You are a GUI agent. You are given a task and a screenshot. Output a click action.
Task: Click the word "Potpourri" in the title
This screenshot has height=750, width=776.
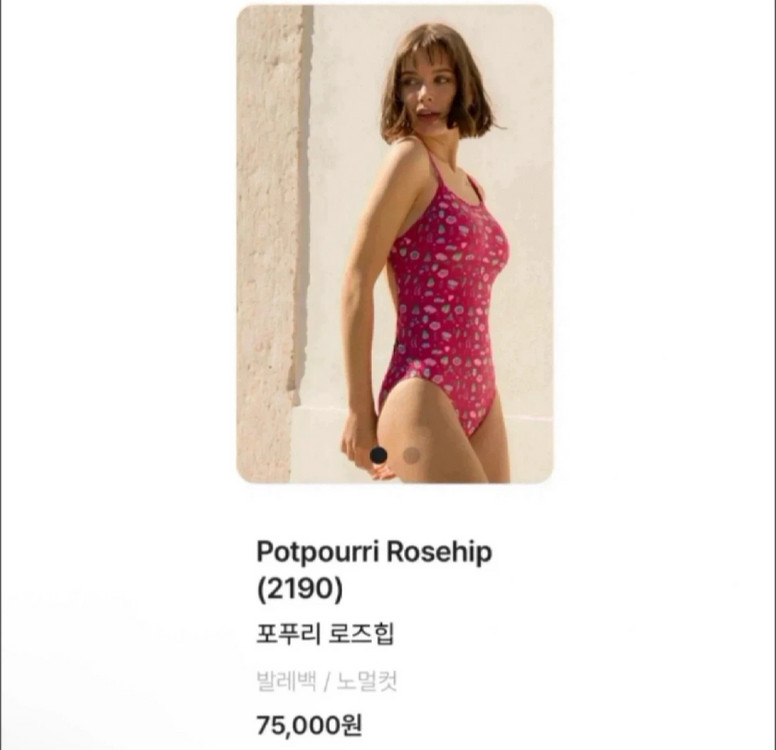pos(317,552)
